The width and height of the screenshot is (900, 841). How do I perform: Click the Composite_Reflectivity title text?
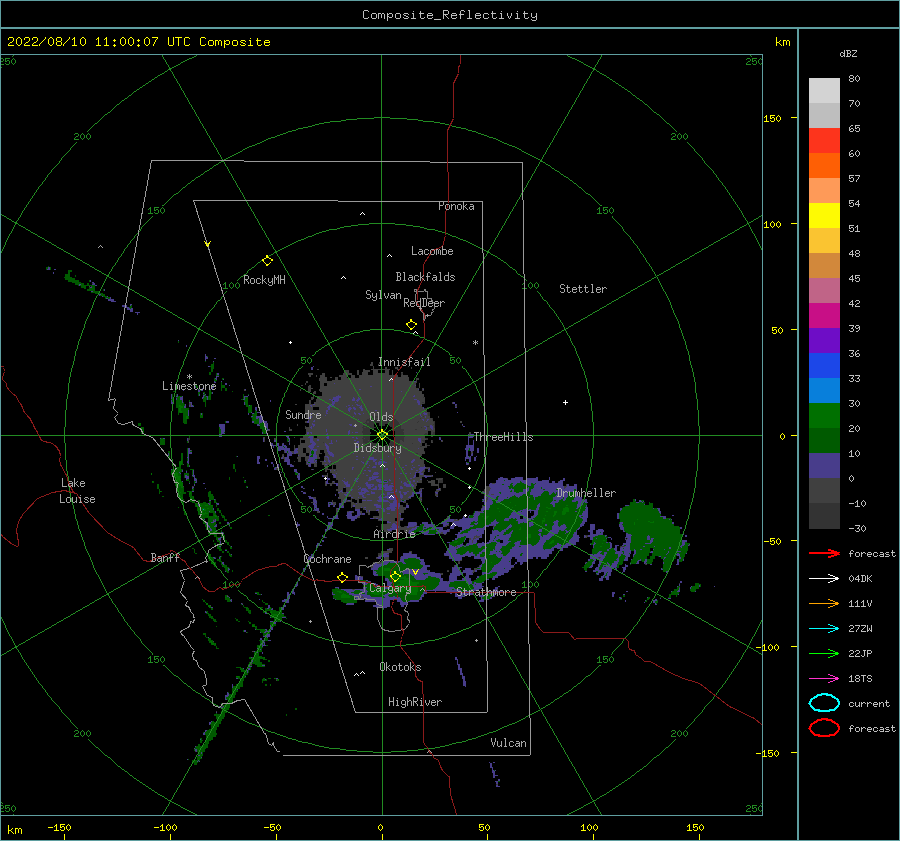pos(450,15)
